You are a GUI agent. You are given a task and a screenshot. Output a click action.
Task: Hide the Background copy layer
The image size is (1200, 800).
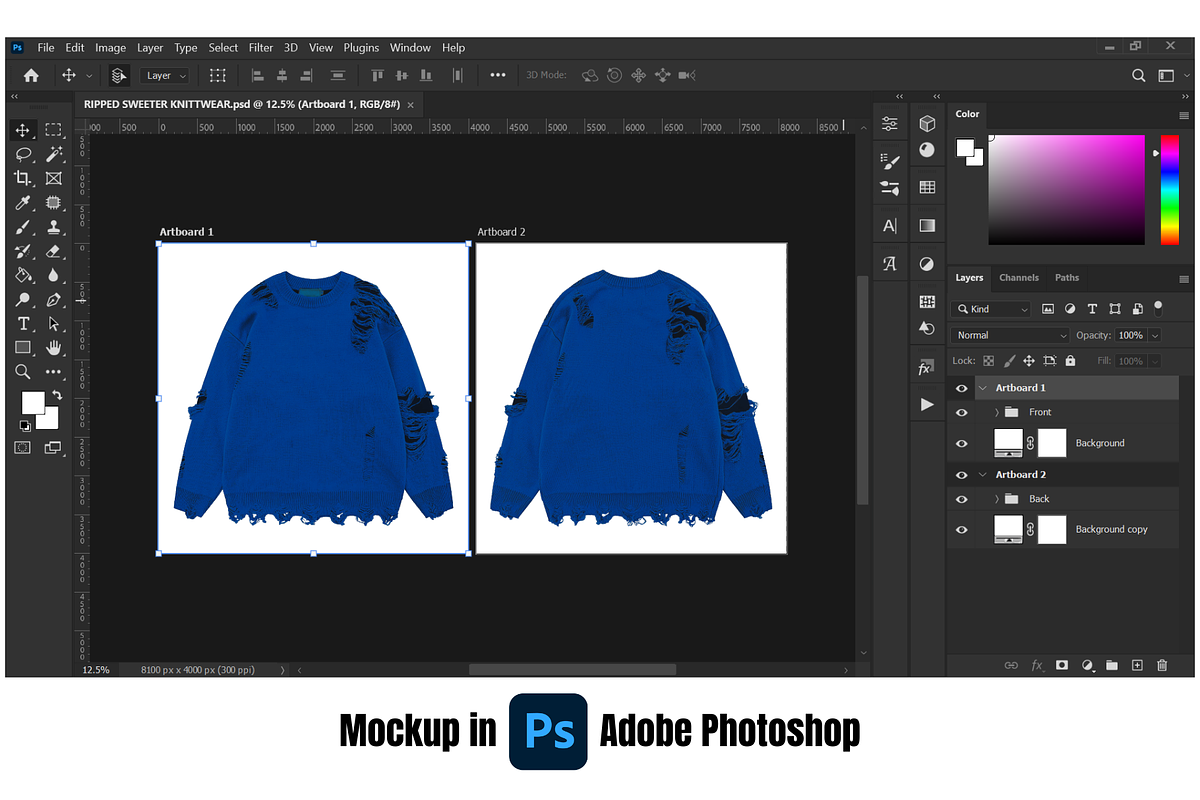tap(962, 530)
